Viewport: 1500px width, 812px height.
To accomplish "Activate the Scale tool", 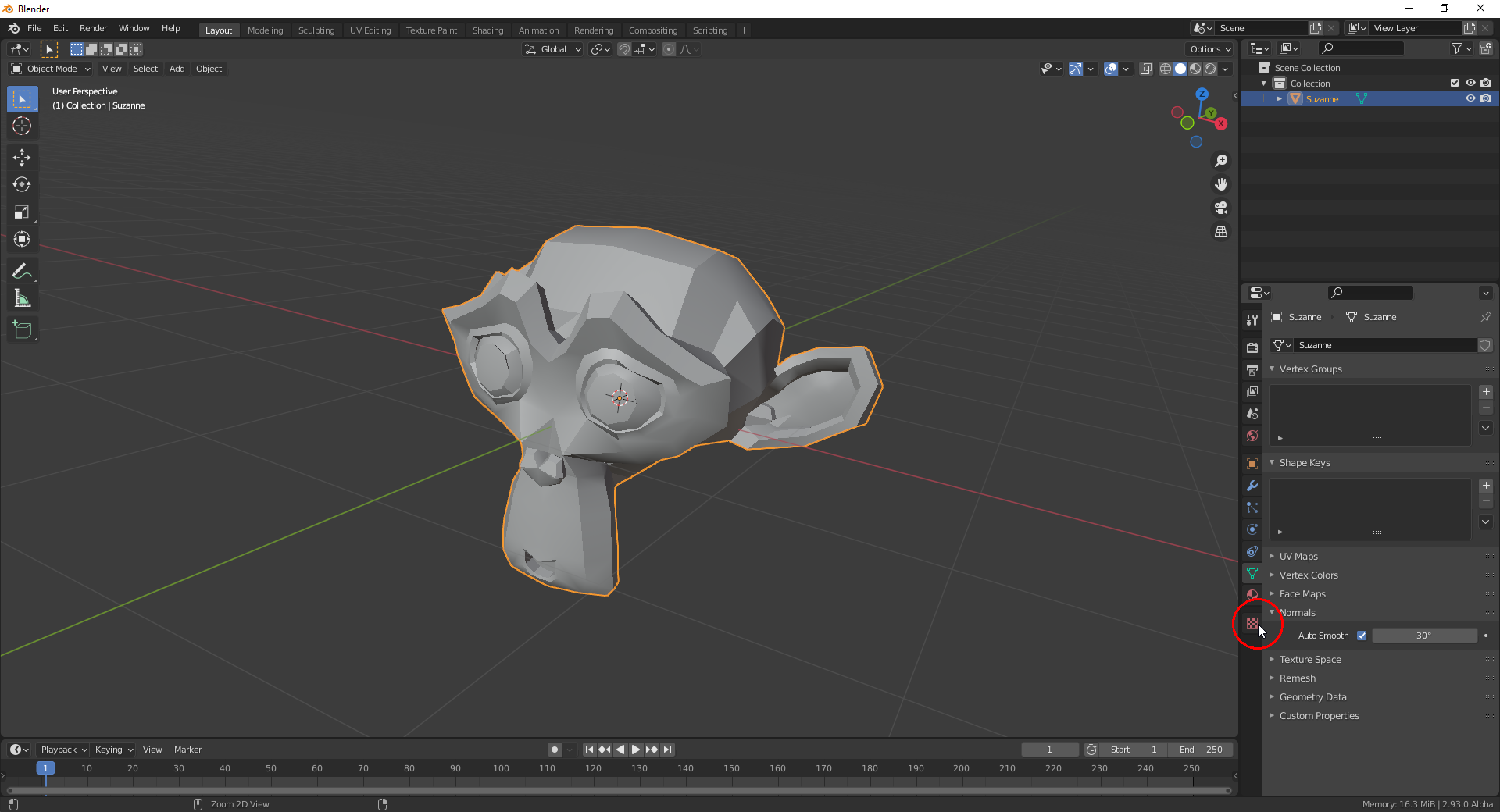I will click(x=22, y=212).
